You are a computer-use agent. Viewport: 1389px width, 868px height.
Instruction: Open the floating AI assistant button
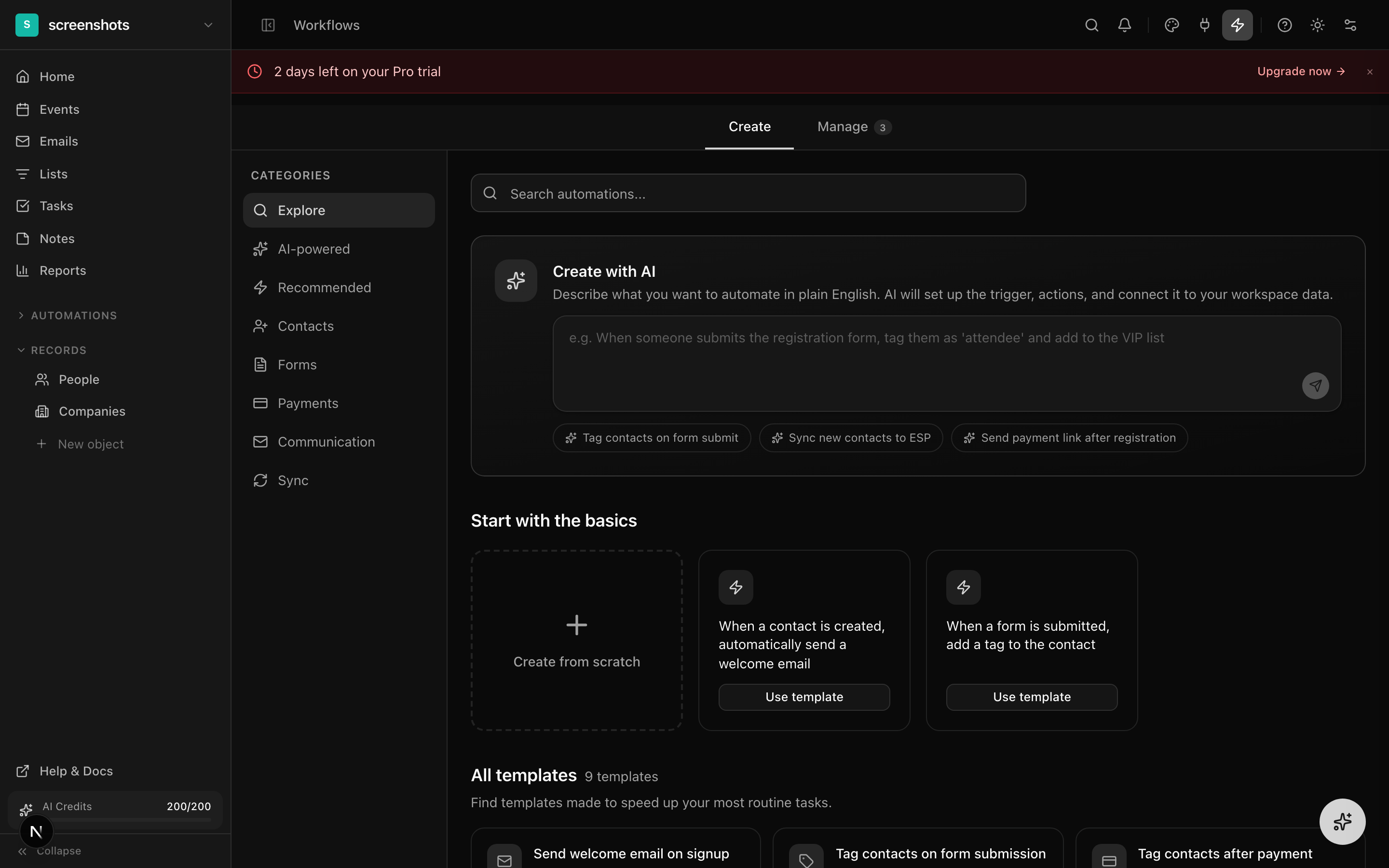(1342, 822)
